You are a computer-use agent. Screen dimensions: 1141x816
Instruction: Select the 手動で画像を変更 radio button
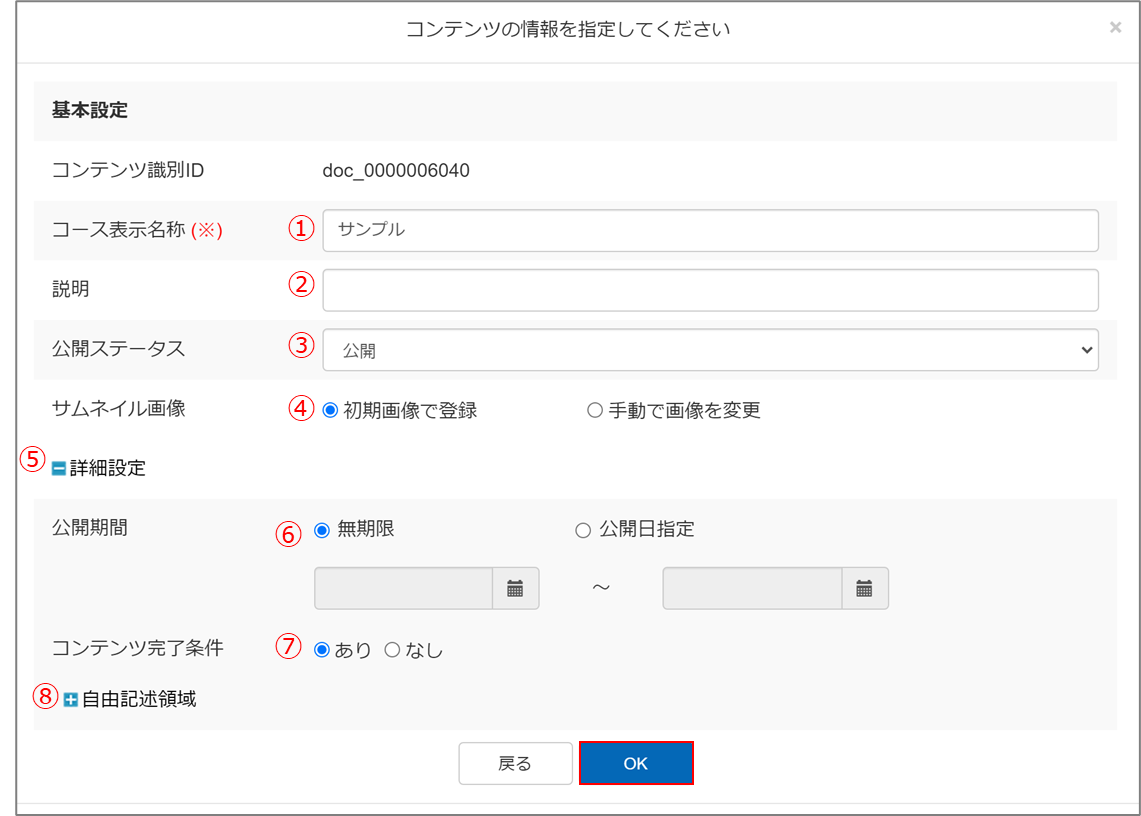(595, 410)
